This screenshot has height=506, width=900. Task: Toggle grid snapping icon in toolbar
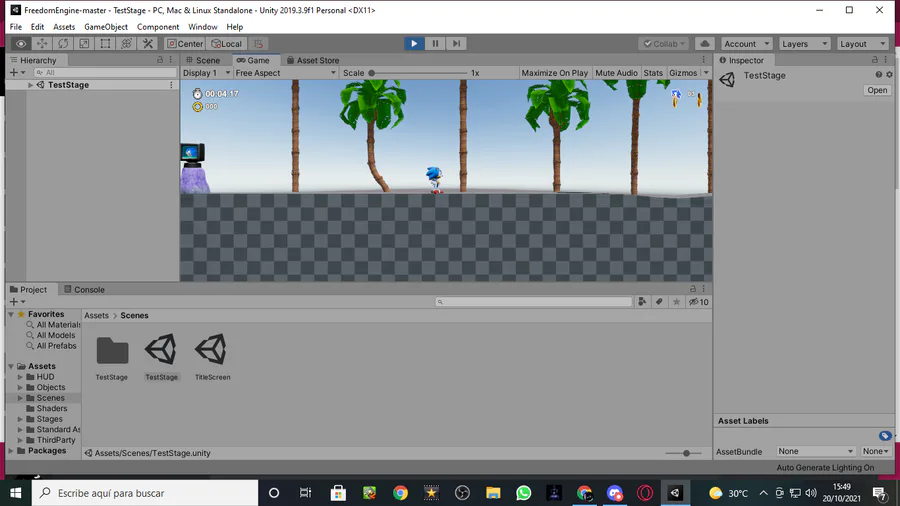(x=258, y=44)
